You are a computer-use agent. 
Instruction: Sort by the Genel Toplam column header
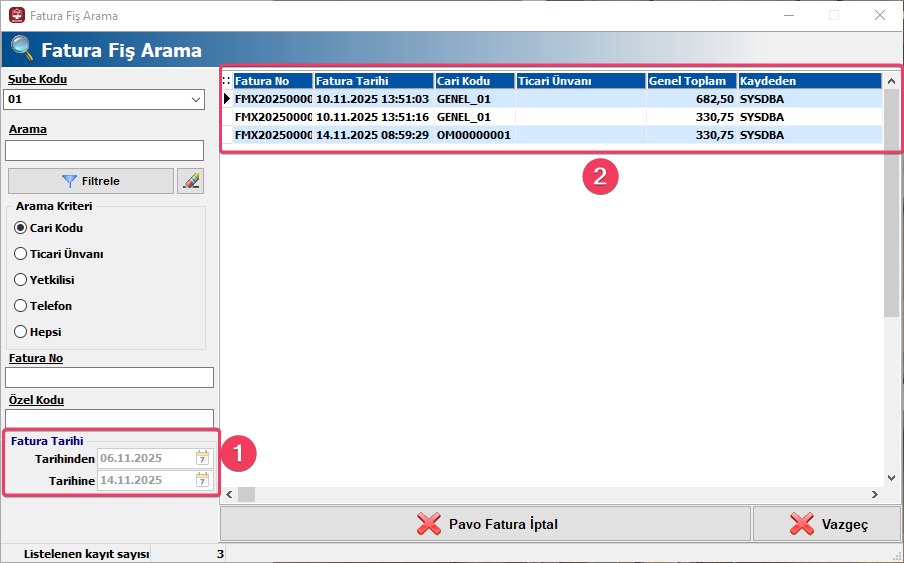tap(691, 81)
